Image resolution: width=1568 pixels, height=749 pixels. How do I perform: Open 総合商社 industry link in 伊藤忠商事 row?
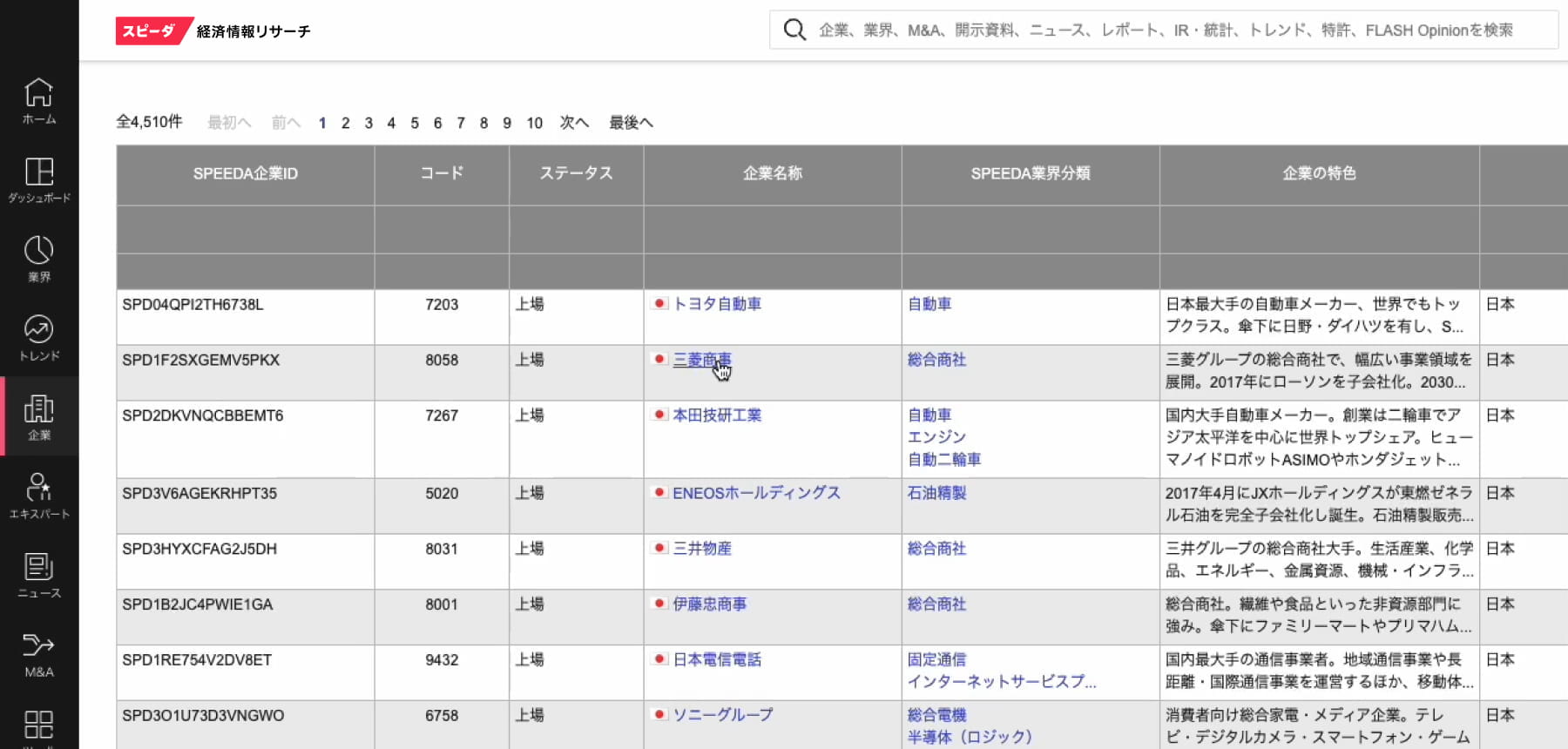tap(936, 604)
